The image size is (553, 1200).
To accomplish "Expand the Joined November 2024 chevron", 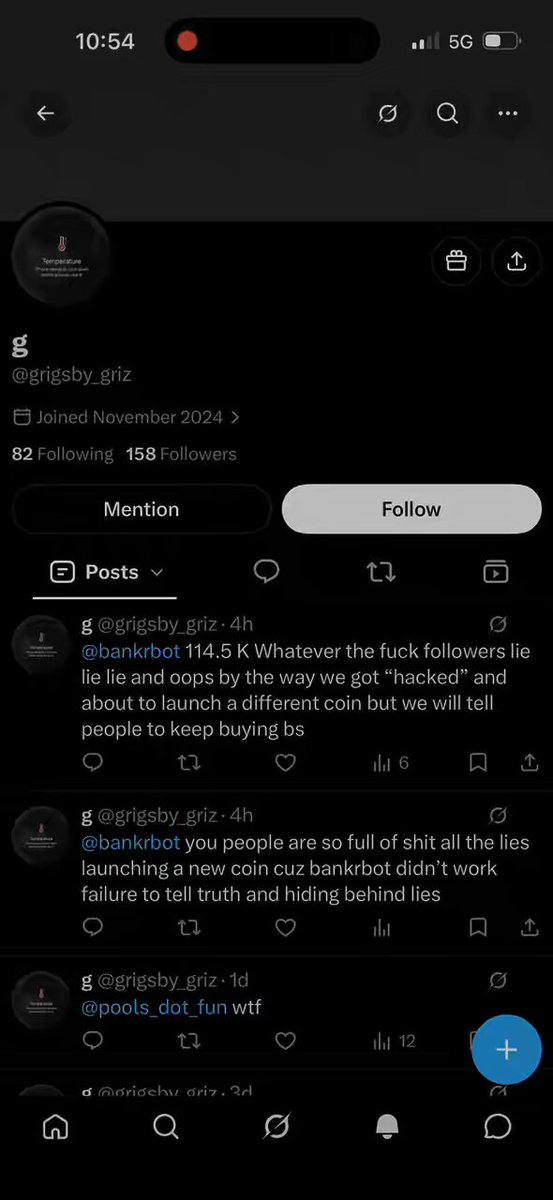I will click(x=235, y=417).
